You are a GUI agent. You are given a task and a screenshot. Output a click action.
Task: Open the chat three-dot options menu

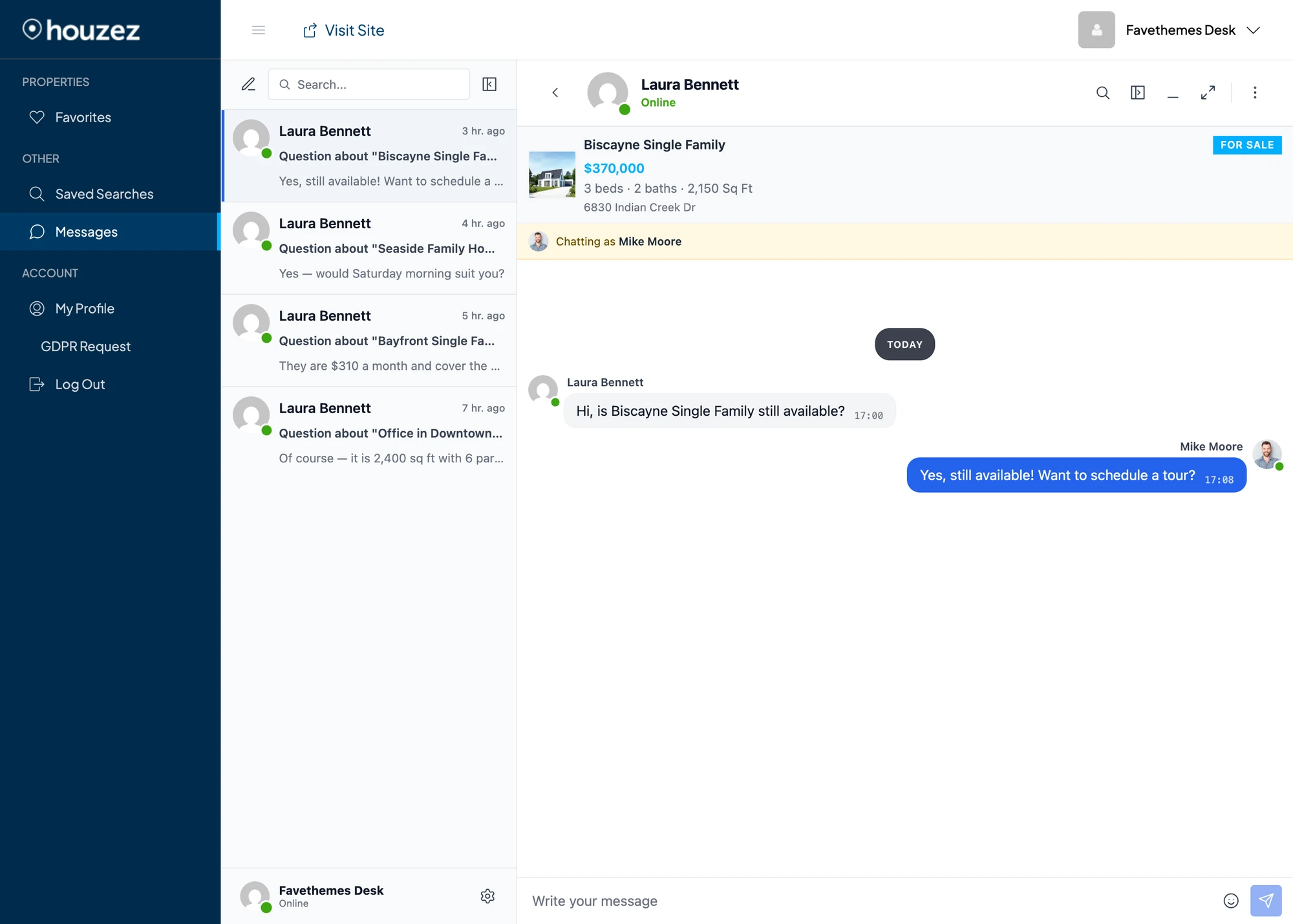(x=1255, y=92)
